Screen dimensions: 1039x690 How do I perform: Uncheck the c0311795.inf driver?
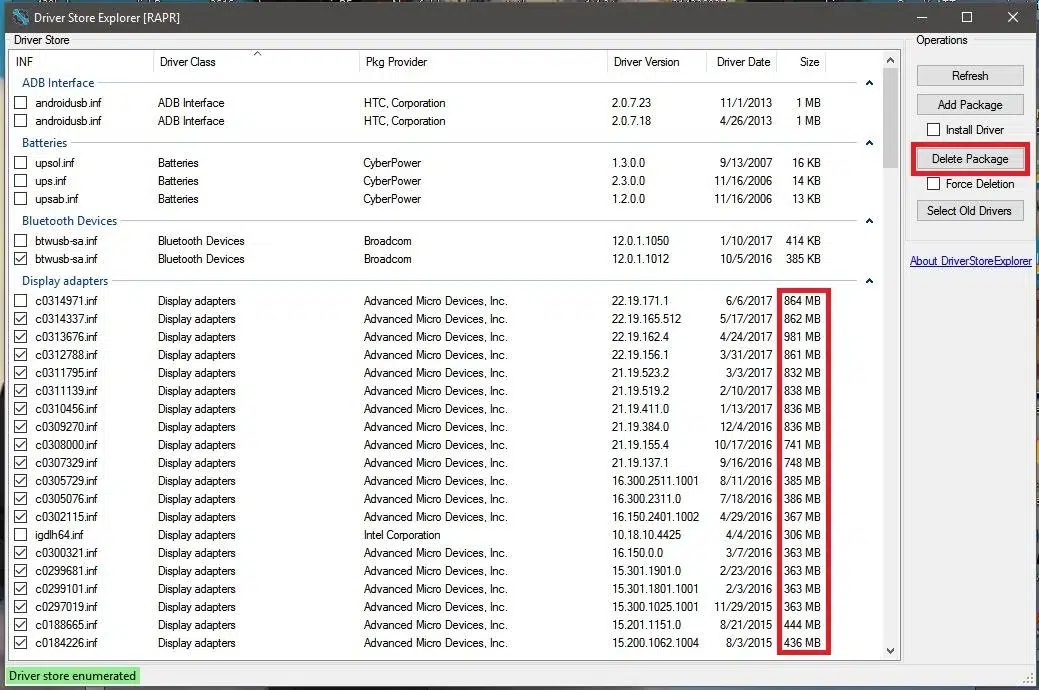click(x=21, y=373)
